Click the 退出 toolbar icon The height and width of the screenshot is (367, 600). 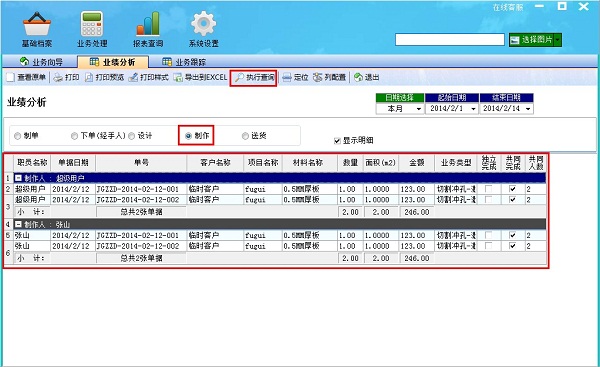tap(358, 78)
